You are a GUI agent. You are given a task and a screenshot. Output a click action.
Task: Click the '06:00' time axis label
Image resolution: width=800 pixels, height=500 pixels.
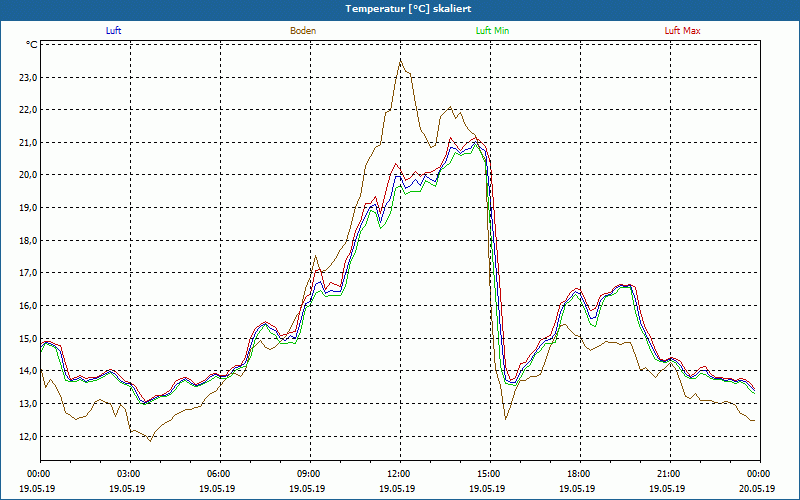220,474
